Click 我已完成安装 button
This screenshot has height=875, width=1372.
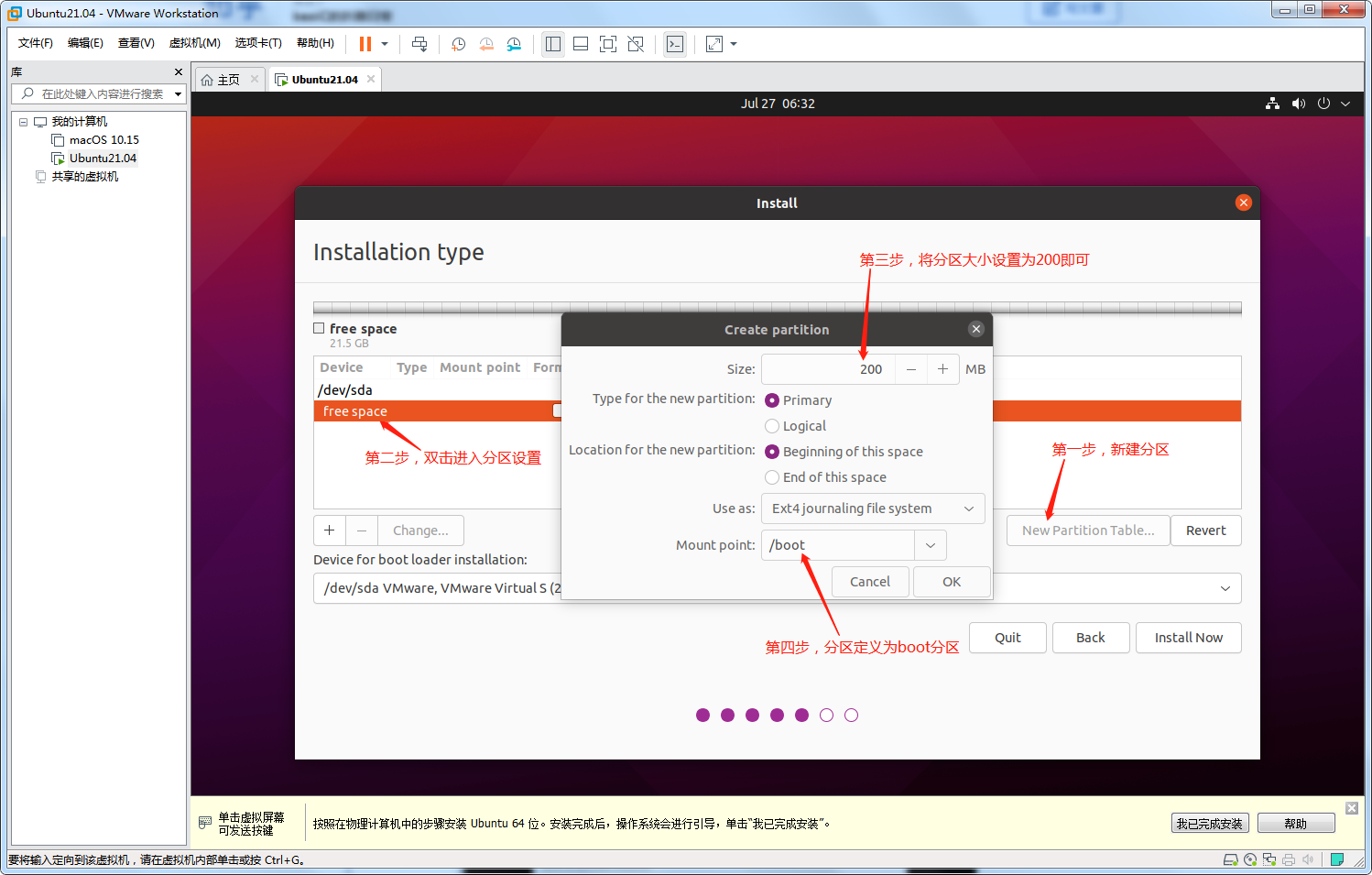[1210, 823]
